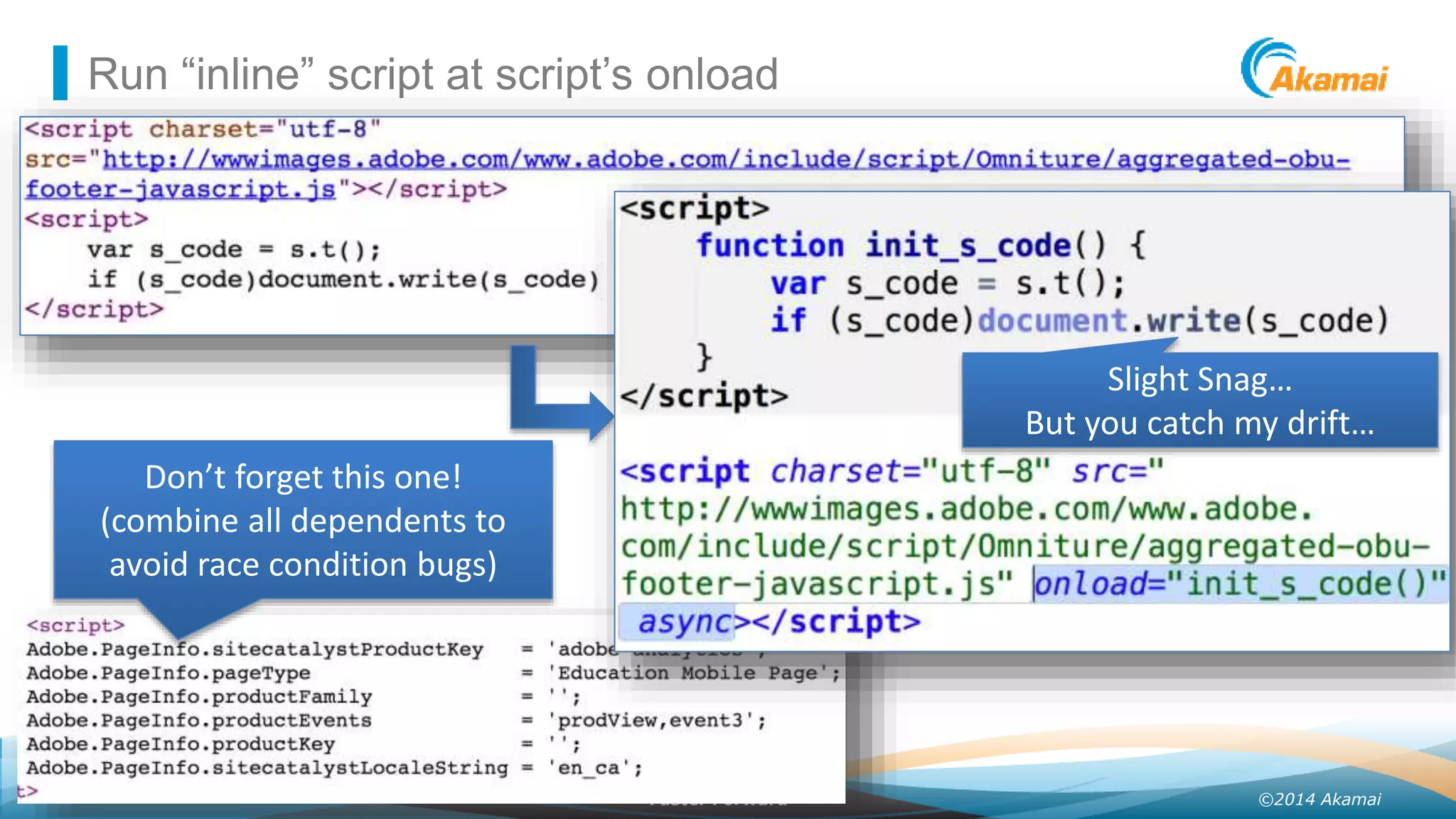Viewport: 1456px width, 819px height.
Task: Click 'Adobe.PageInfo.sitecatalystProductKey' line
Action: pos(255,649)
